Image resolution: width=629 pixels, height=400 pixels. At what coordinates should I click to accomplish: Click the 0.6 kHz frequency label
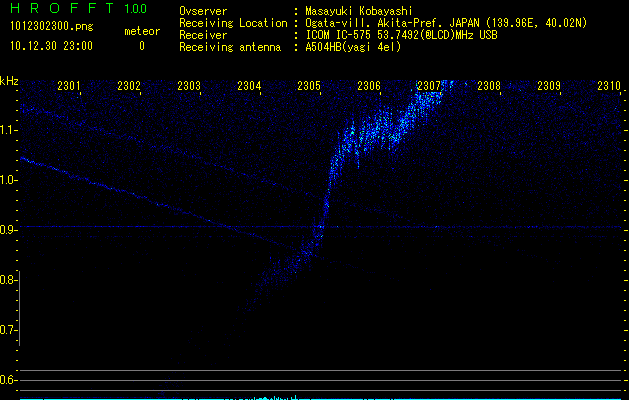(x=8, y=380)
